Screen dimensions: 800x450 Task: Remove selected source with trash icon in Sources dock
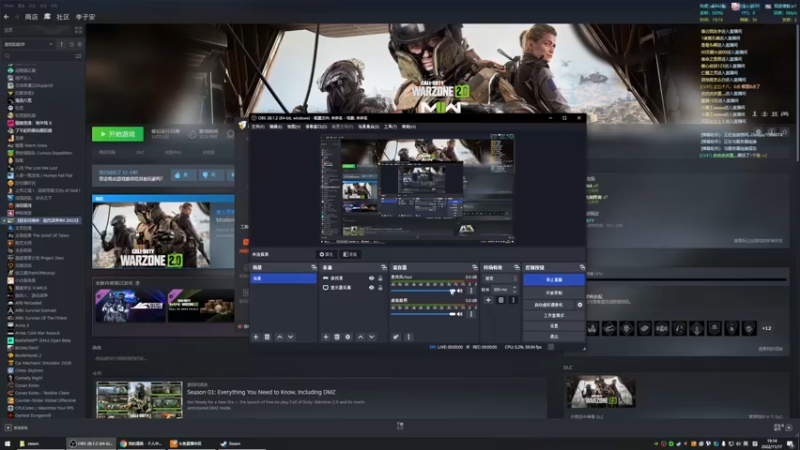pos(337,337)
